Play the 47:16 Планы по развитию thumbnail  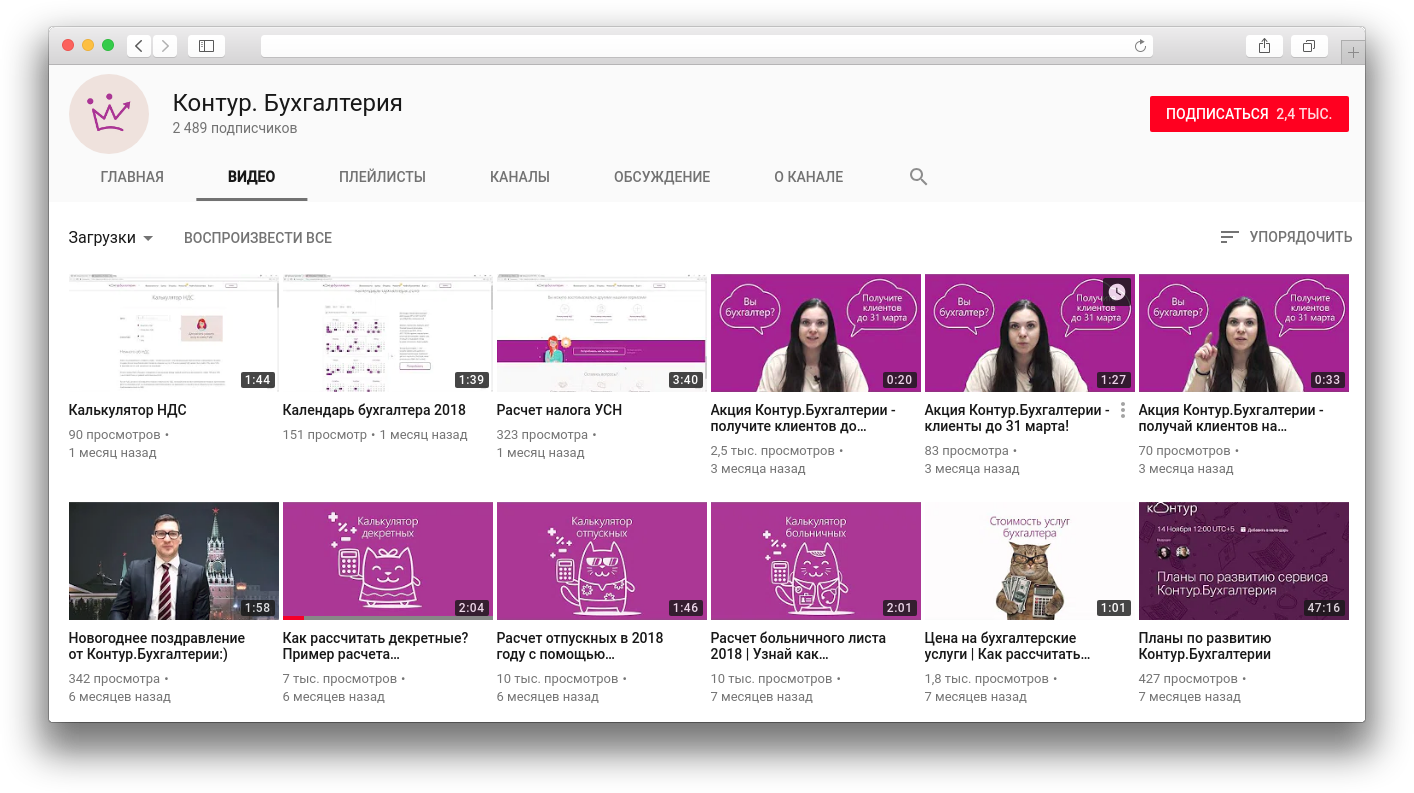[1244, 561]
